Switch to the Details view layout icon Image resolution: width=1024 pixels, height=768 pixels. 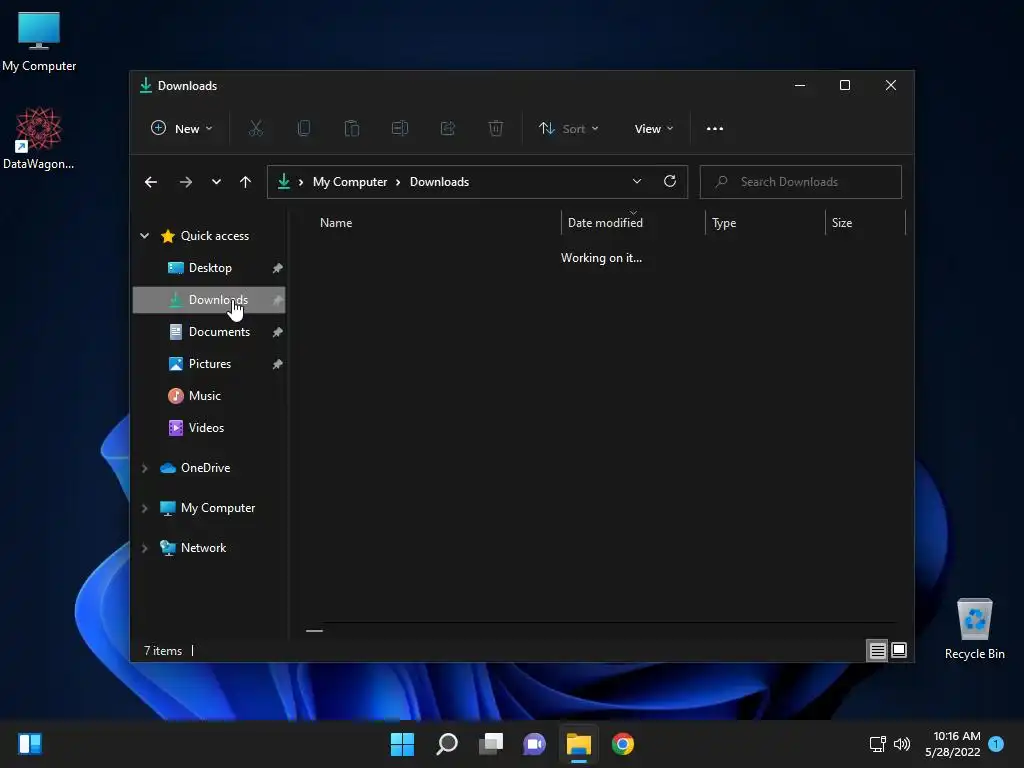[877, 650]
